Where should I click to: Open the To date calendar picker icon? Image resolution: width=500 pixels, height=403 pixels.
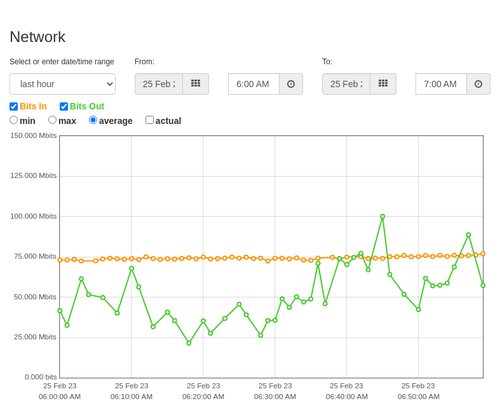[383, 84]
